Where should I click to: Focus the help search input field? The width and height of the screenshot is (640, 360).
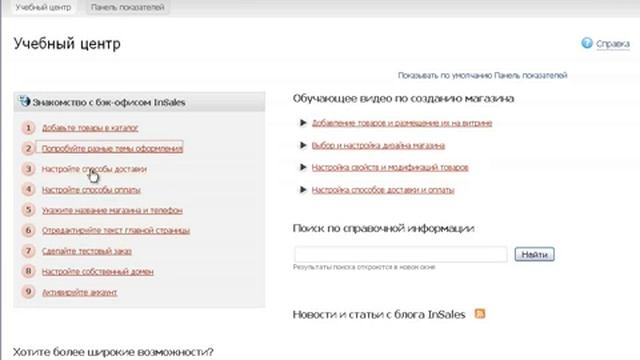click(401, 254)
